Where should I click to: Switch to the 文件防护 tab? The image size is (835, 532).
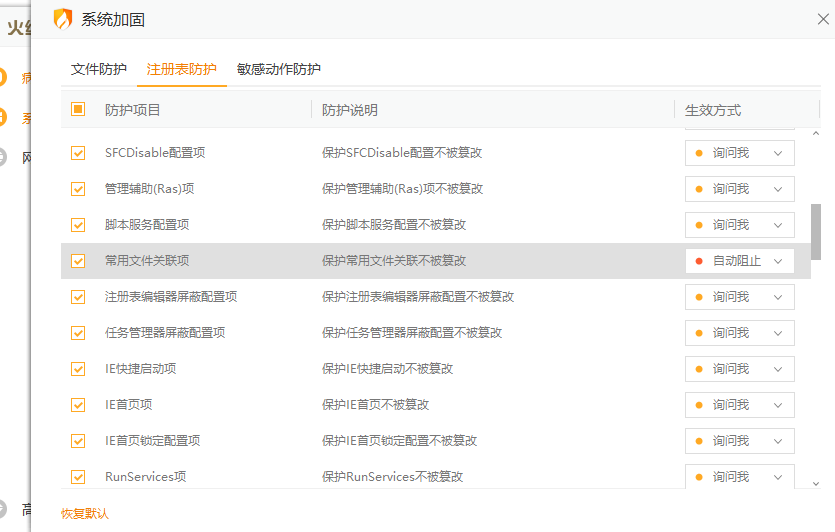coord(99,69)
